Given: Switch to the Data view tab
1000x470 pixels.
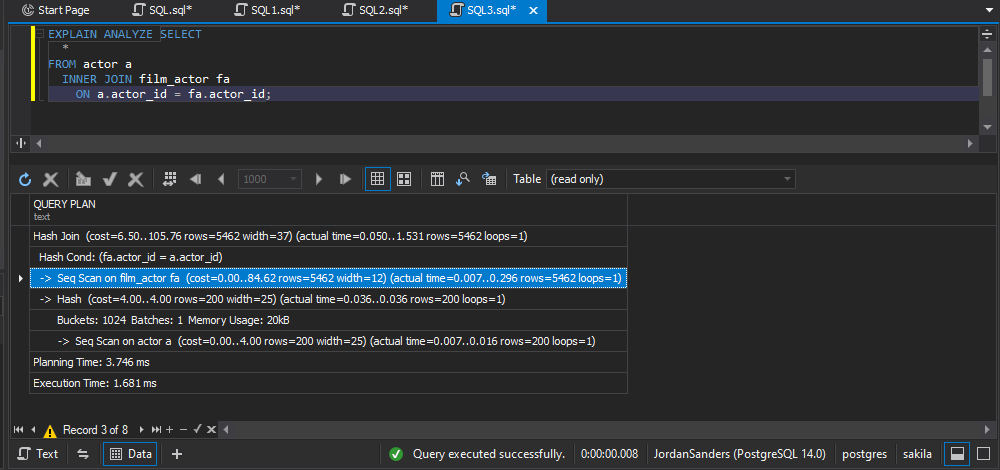Looking at the screenshot, I should point(130,454).
